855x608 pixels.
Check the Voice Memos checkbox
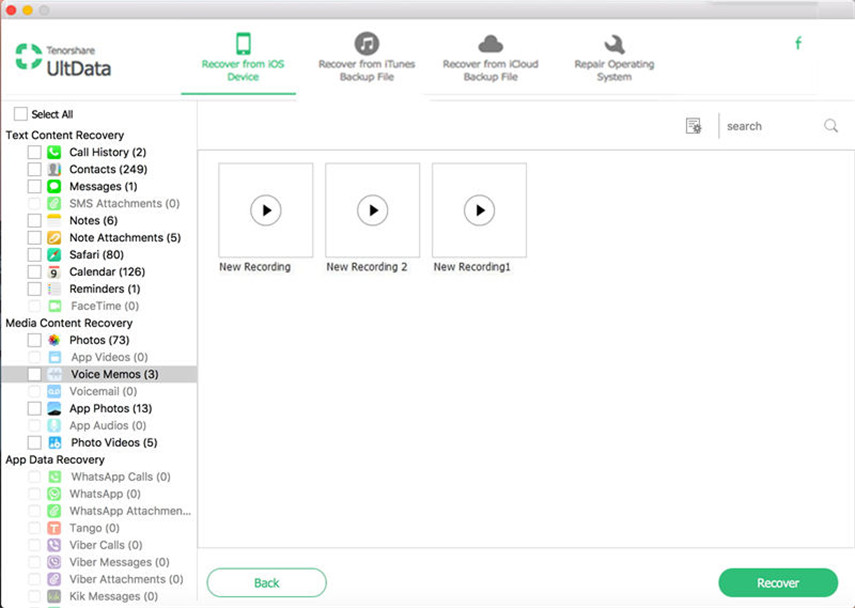[x=34, y=374]
